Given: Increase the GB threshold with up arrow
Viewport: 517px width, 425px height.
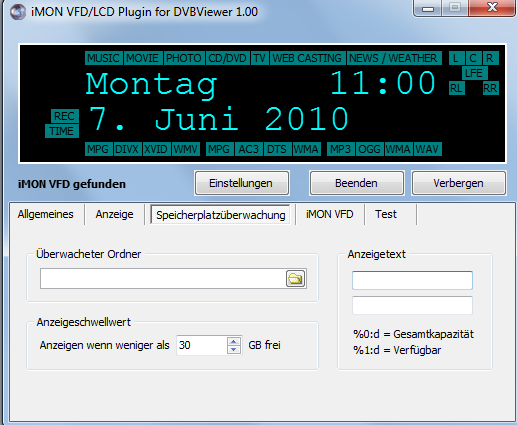Looking at the screenshot, I should [x=233, y=341].
